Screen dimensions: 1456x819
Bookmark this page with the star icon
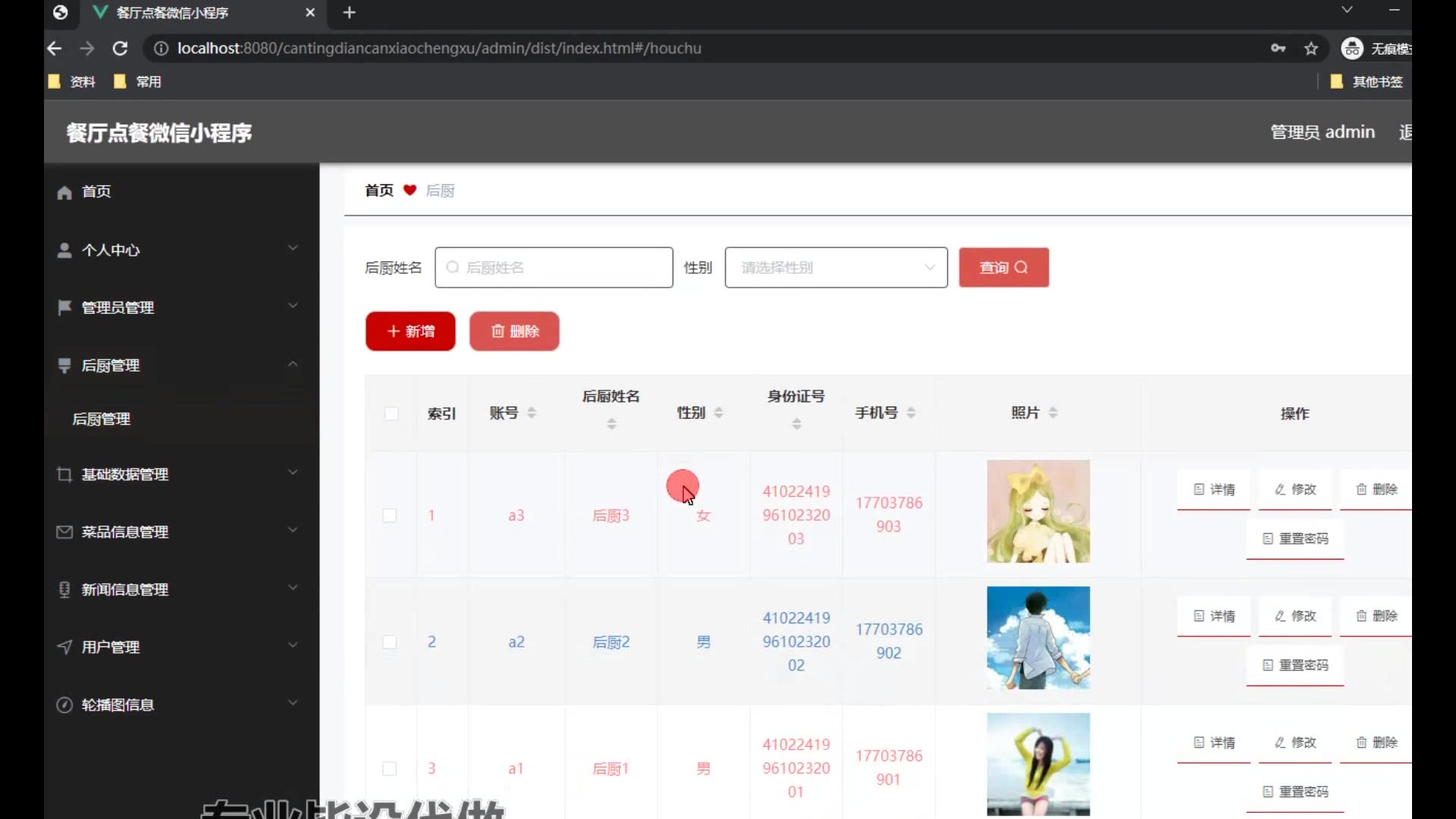point(1311,49)
